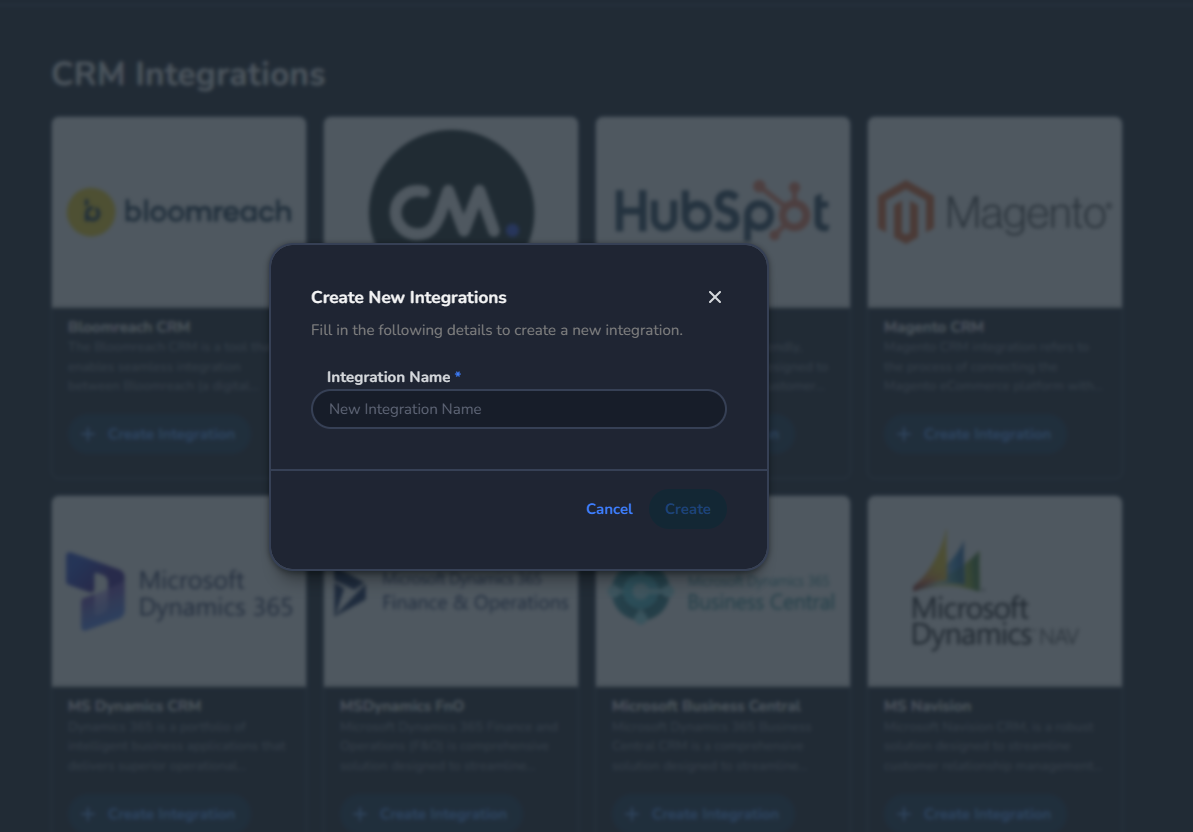This screenshot has height=832, width=1193.
Task: Click Create Integration under Bloomreach CRM
Action: coord(160,434)
